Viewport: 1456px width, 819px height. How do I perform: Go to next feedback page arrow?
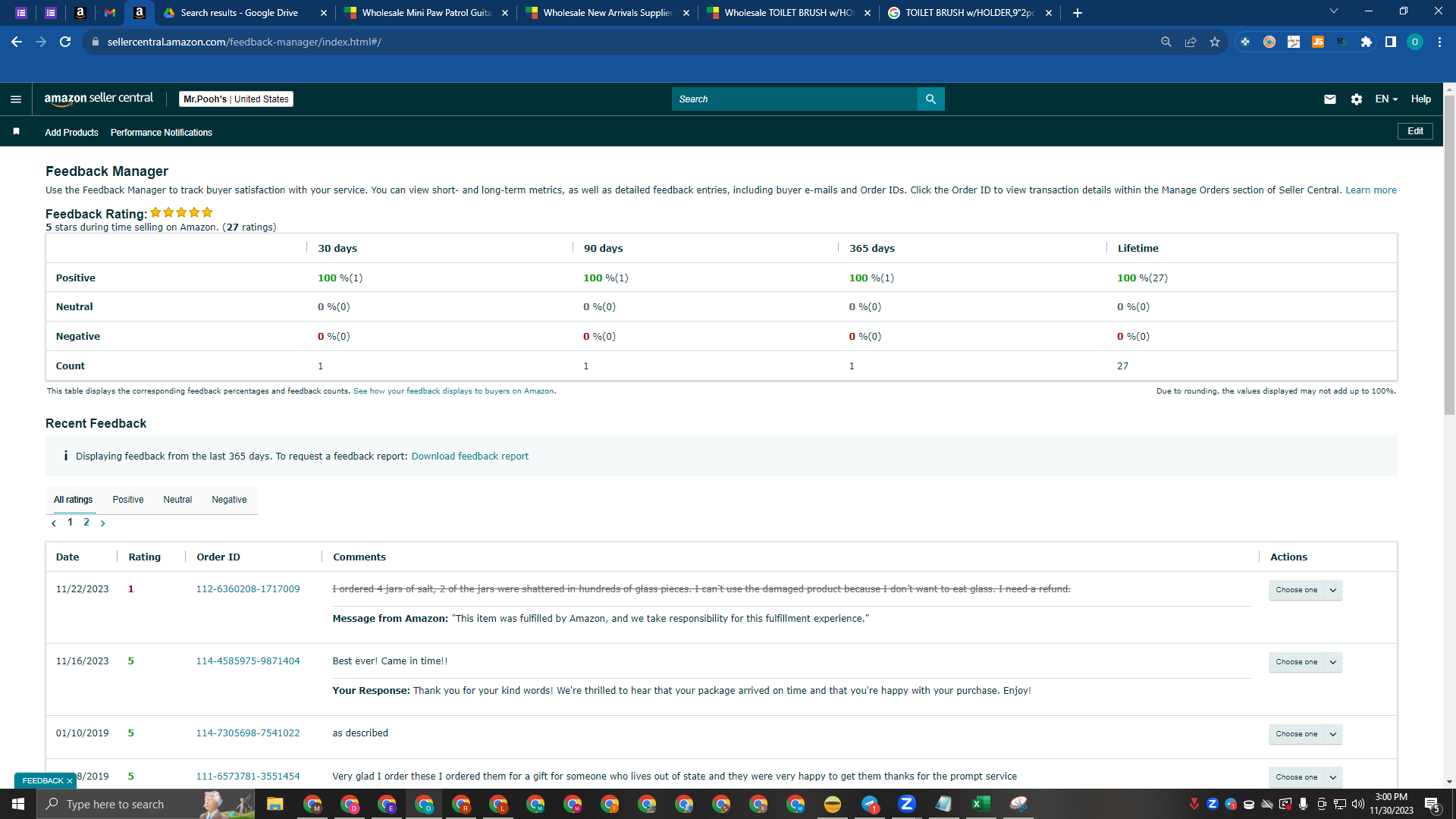pyautogui.click(x=103, y=523)
